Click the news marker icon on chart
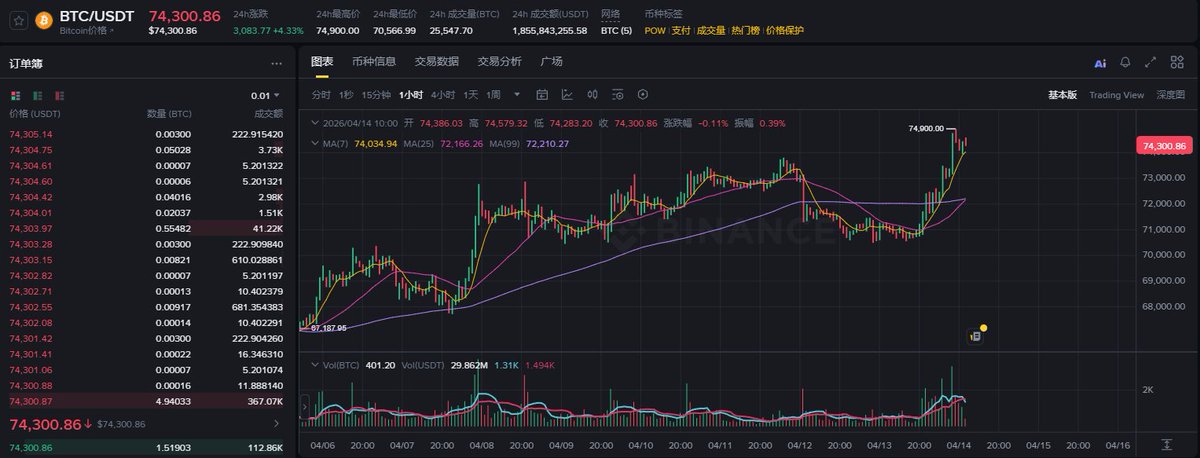 (975, 336)
